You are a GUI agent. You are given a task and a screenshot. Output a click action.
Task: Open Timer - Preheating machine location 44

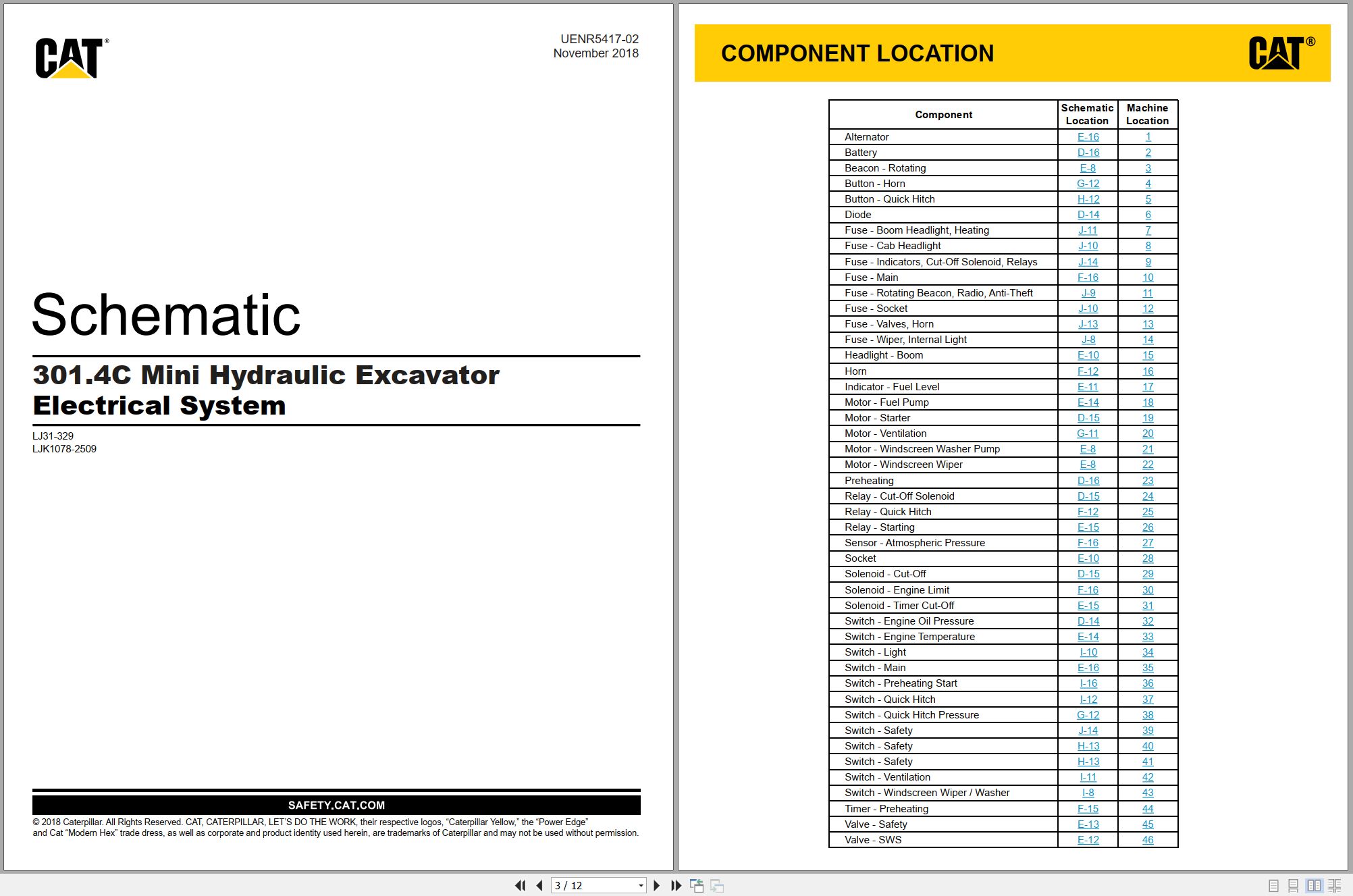tap(1148, 809)
